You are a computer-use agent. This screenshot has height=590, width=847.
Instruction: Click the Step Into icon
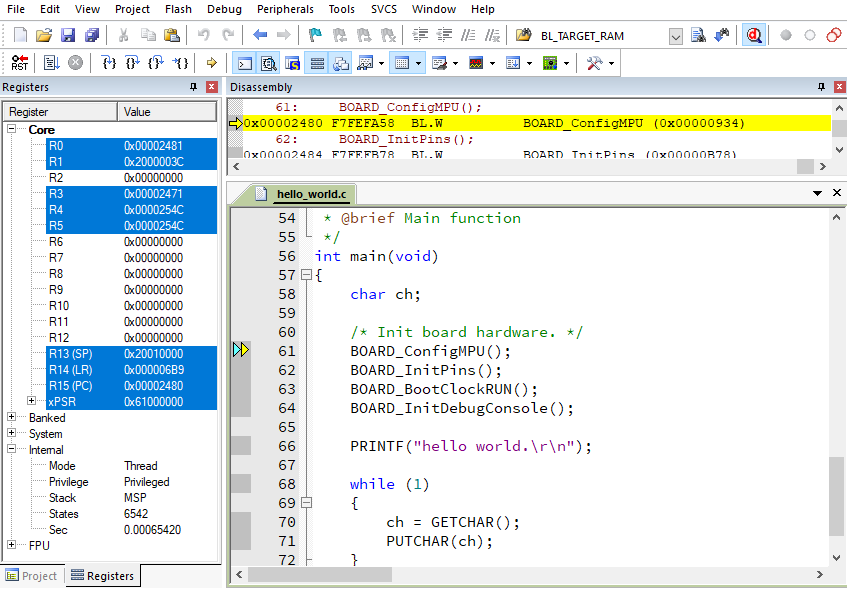[x=109, y=63]
